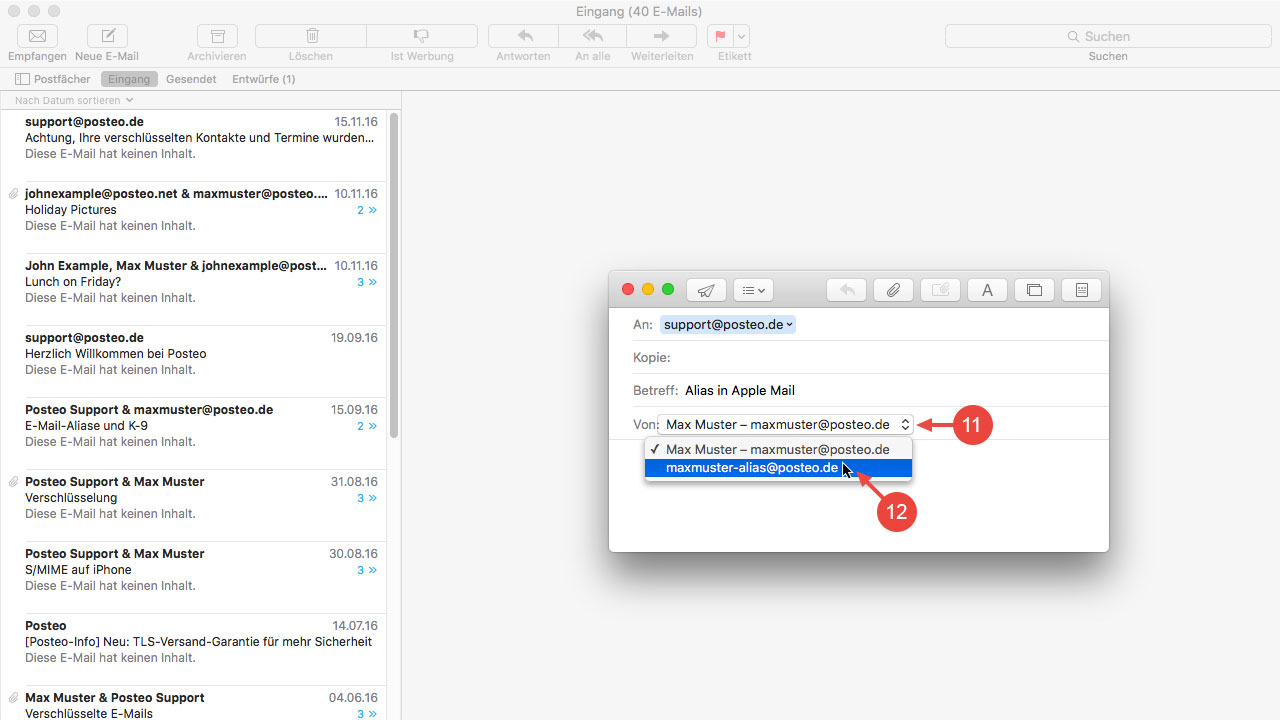The image size is (1280, 720).
Task: Attach a file using the paperclip icon
Action: click(893, 290)
